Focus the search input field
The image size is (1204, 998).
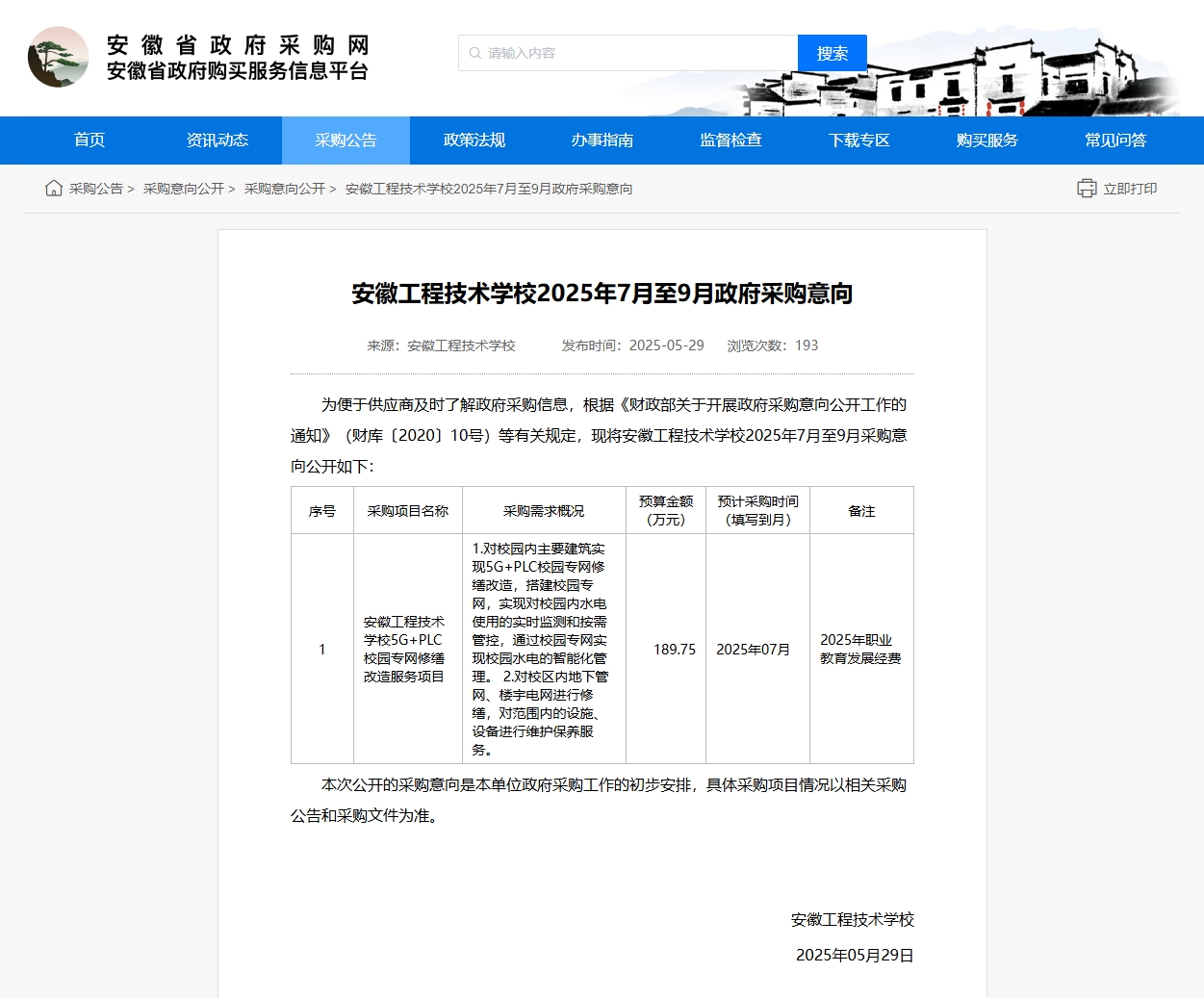[x=628, y=53]
